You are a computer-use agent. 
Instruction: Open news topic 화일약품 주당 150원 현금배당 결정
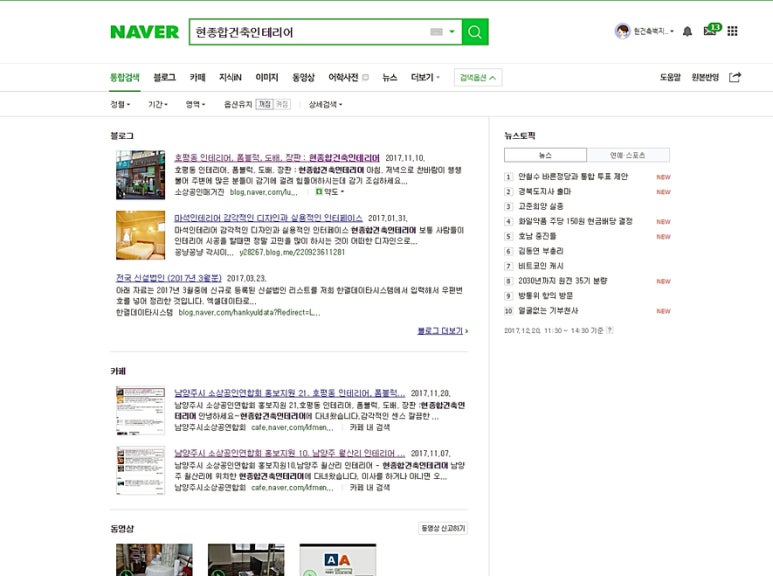point(575,221)
